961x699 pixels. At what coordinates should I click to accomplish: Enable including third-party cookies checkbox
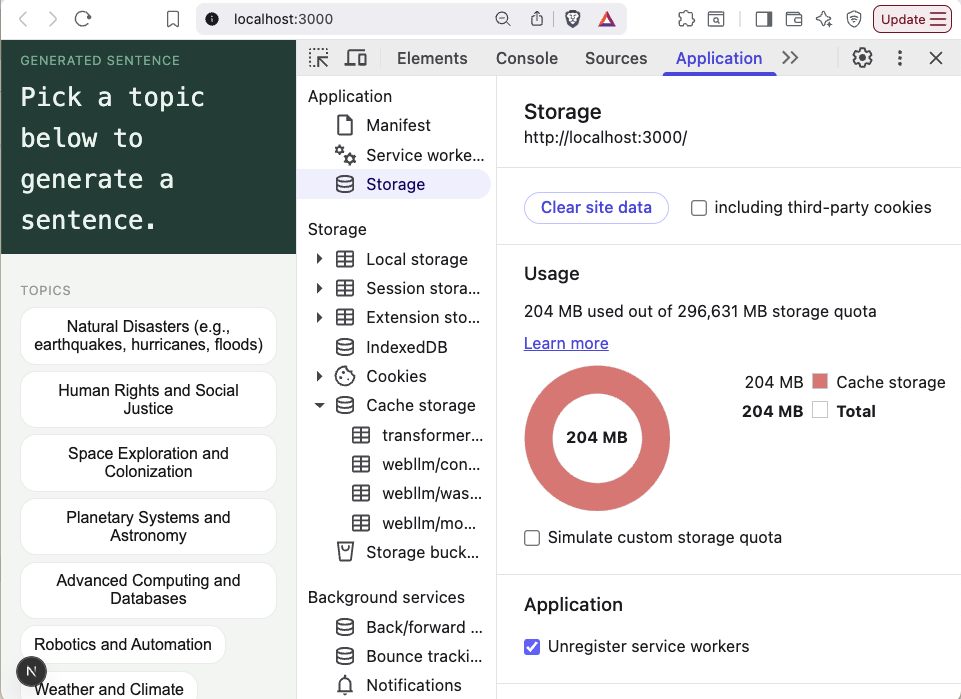click(699, 208)
